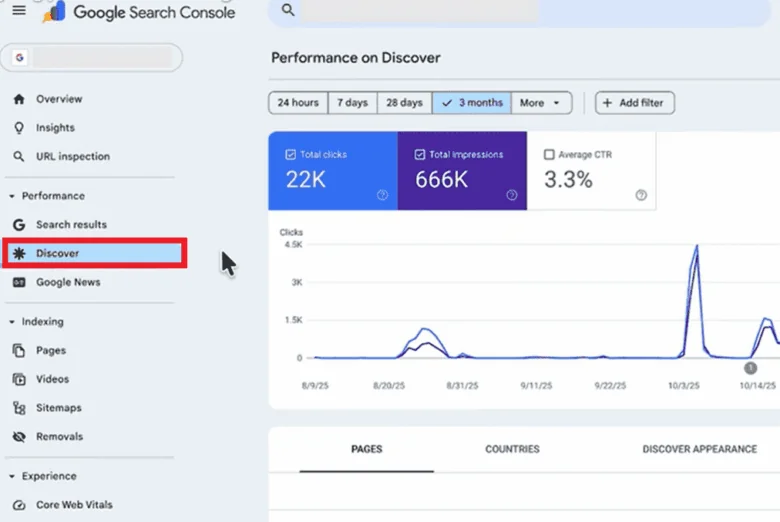Click the Videos icon in sidebar
This screenshot has width=780, height=522.
pos(19,379)
